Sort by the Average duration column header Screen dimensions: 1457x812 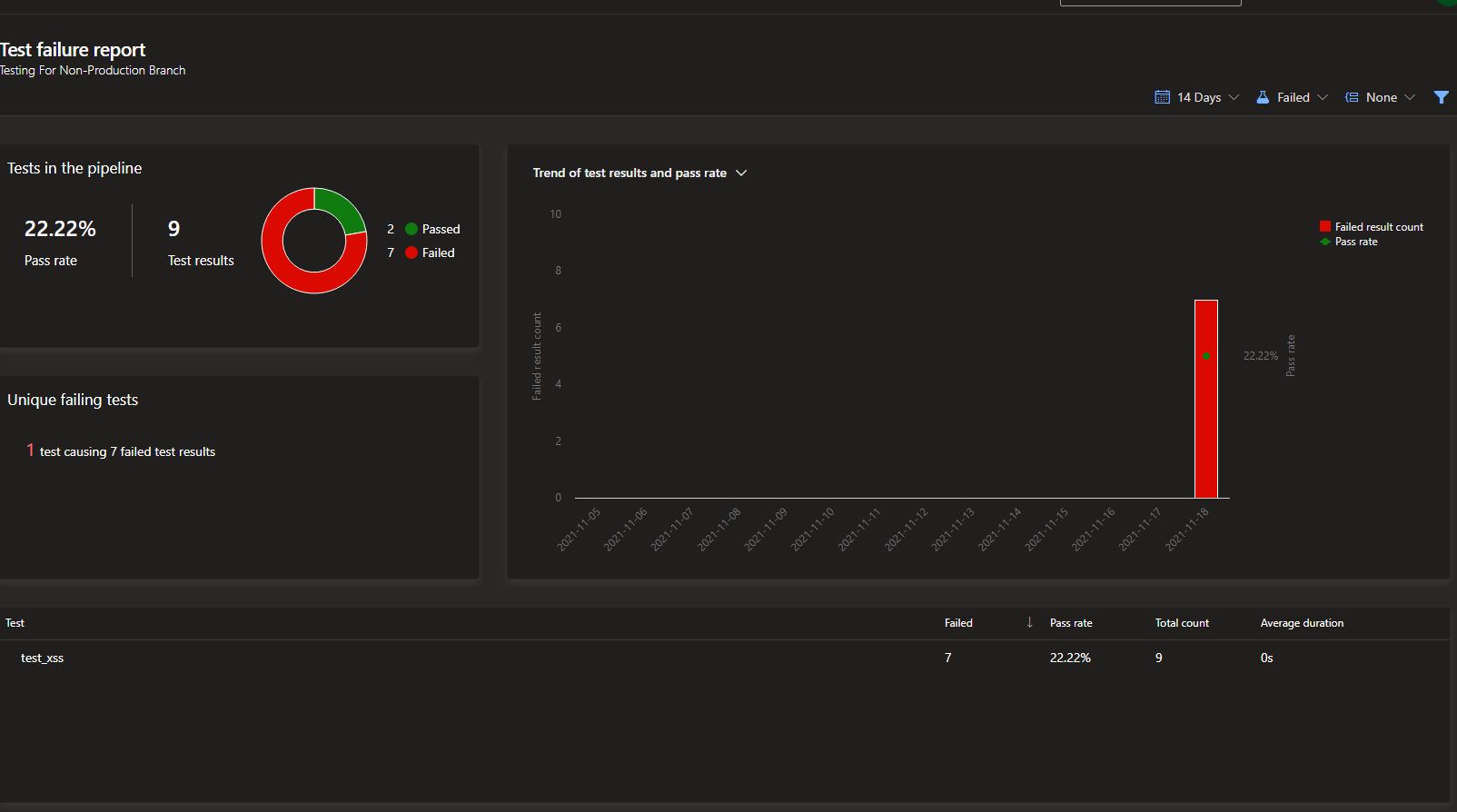pos(1302,623)
